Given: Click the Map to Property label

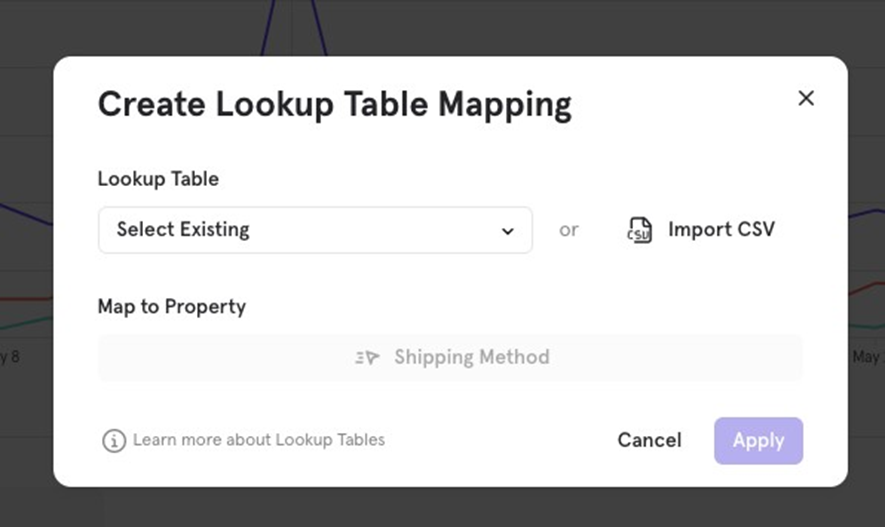Looking at the screenshot, I should [x=171, y=307].
